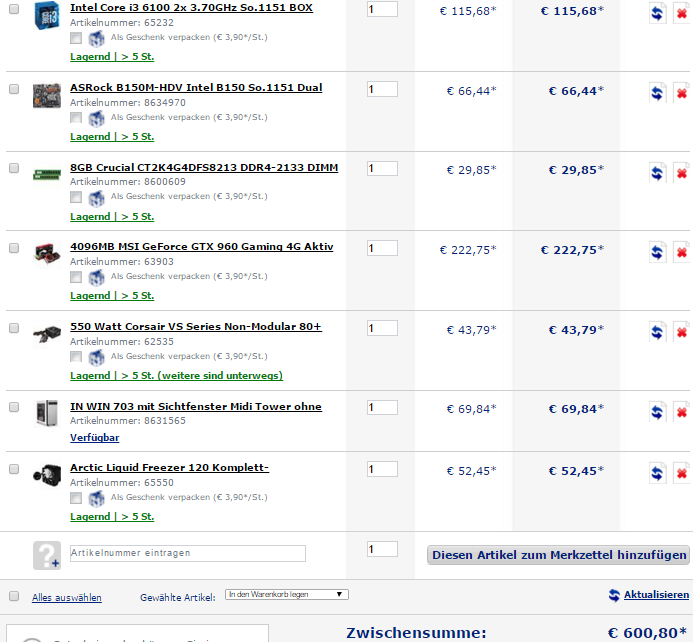Click gift wrap icon for Intel Core i3
The width and height of the screenshot is (693, 642).
pyautogui.click(x=96, y=39)
